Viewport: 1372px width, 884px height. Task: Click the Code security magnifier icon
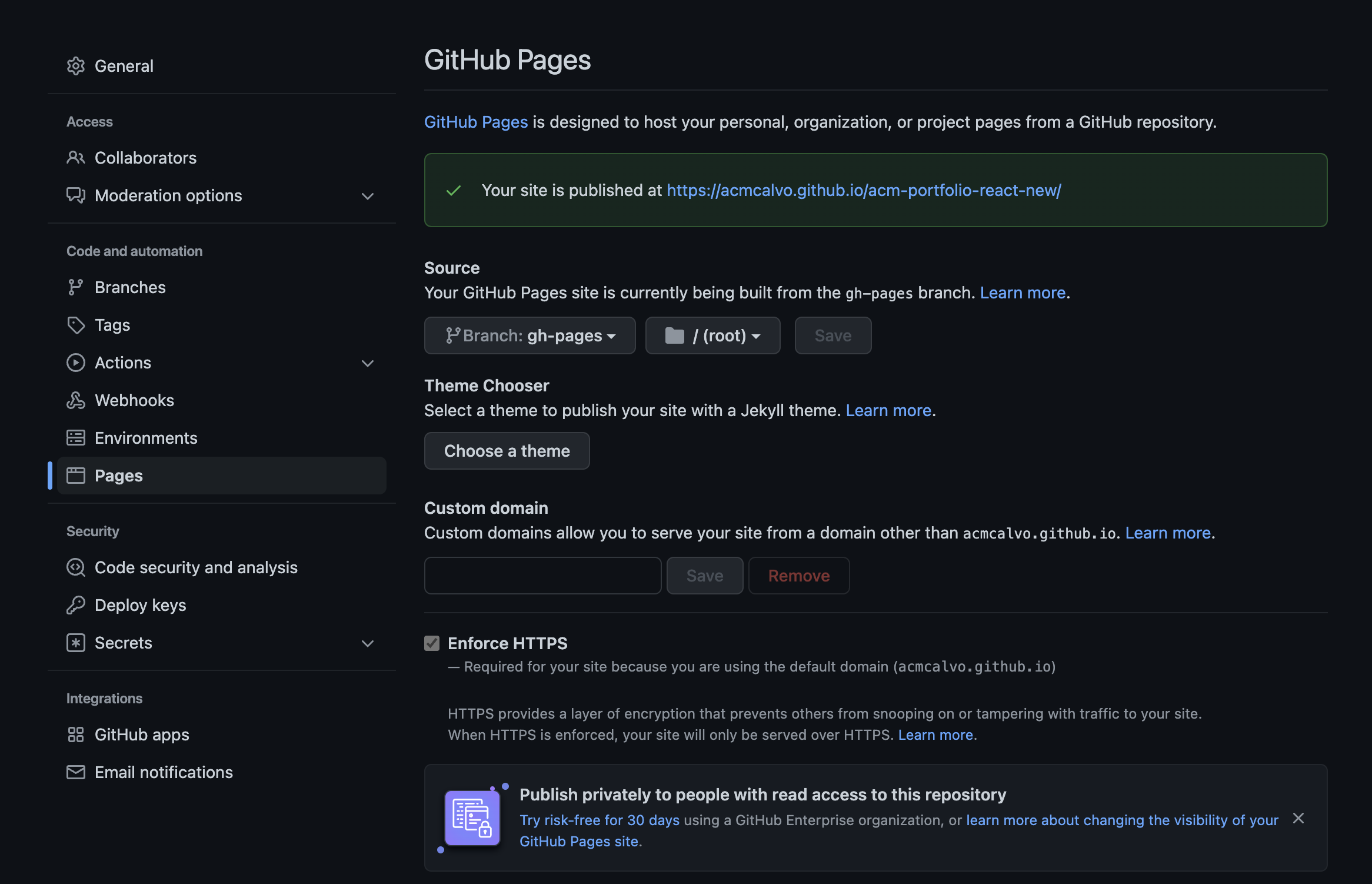point(76,567)
